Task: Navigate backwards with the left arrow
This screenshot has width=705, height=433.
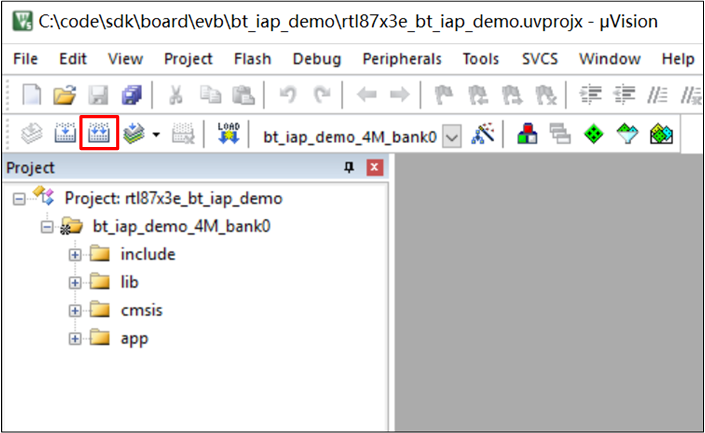Action: (366, 95)
